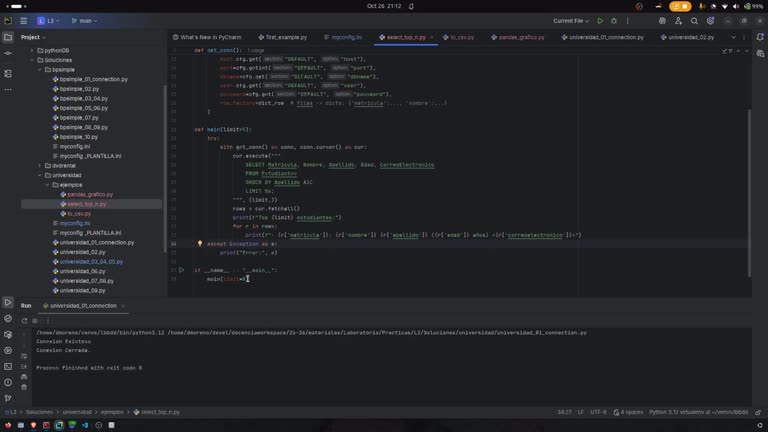Open Notifications bell in right sidebar
The width and height of the screenshot is (768, 432).
(x=760, y=37)
